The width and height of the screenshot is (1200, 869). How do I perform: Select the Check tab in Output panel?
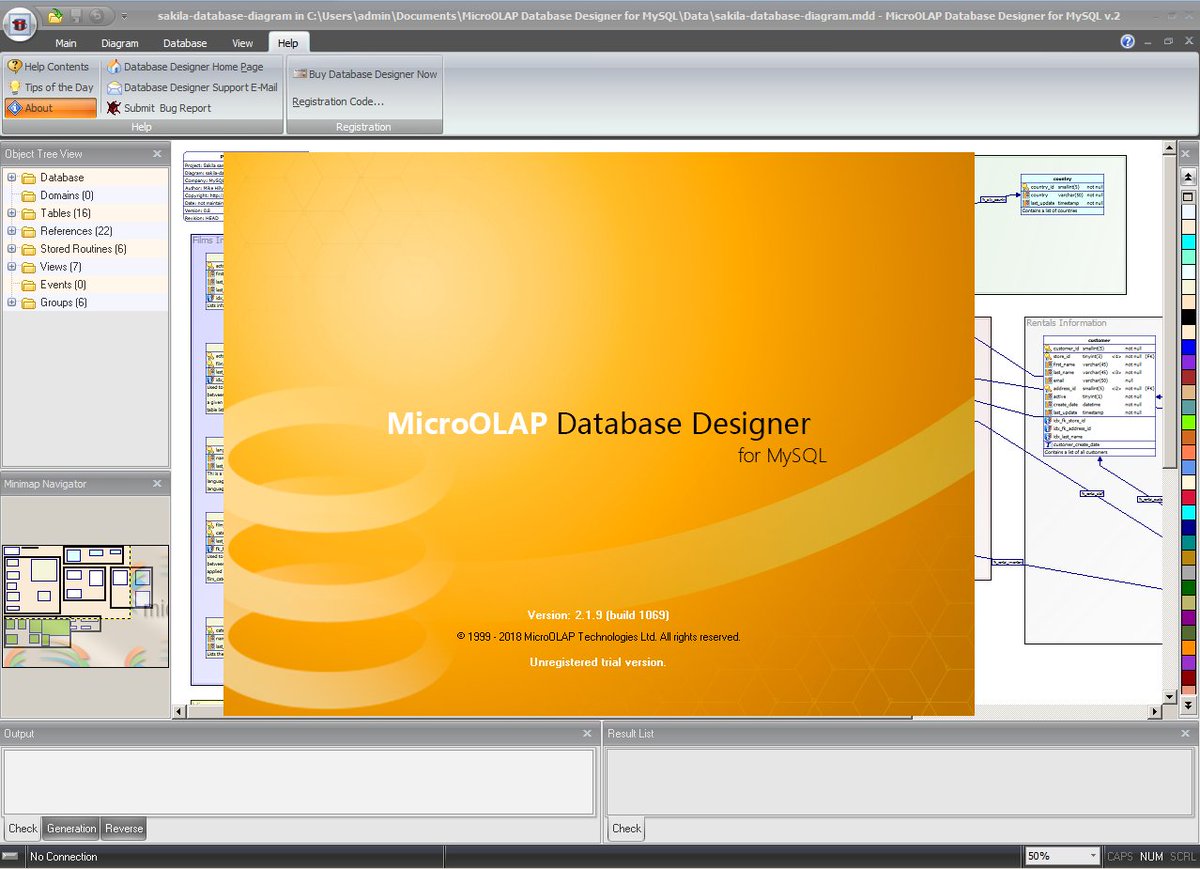[x=22, y=828]
